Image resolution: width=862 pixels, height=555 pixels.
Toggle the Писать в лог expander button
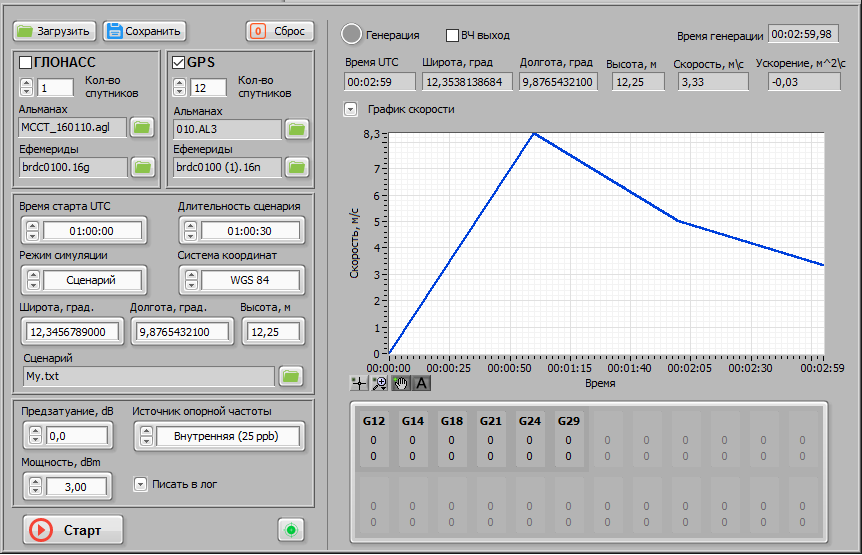tap(140, 484)
